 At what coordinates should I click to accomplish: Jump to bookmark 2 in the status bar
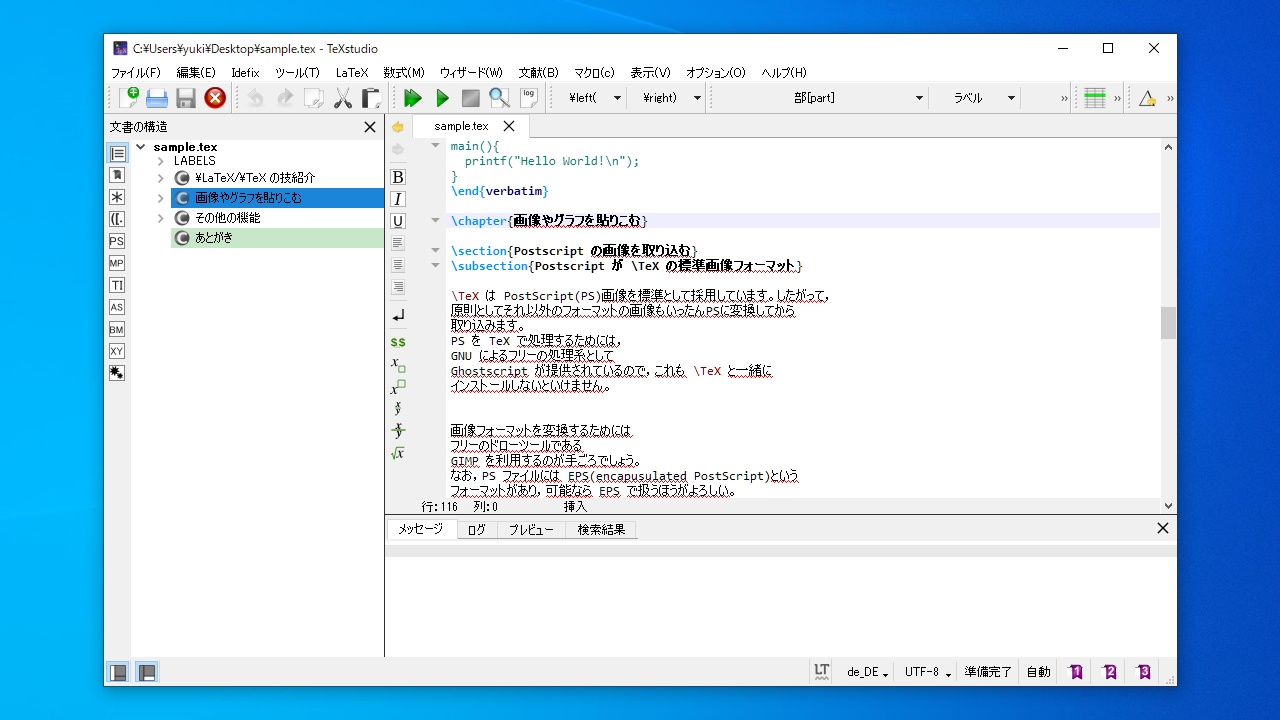coord(1110,672)
